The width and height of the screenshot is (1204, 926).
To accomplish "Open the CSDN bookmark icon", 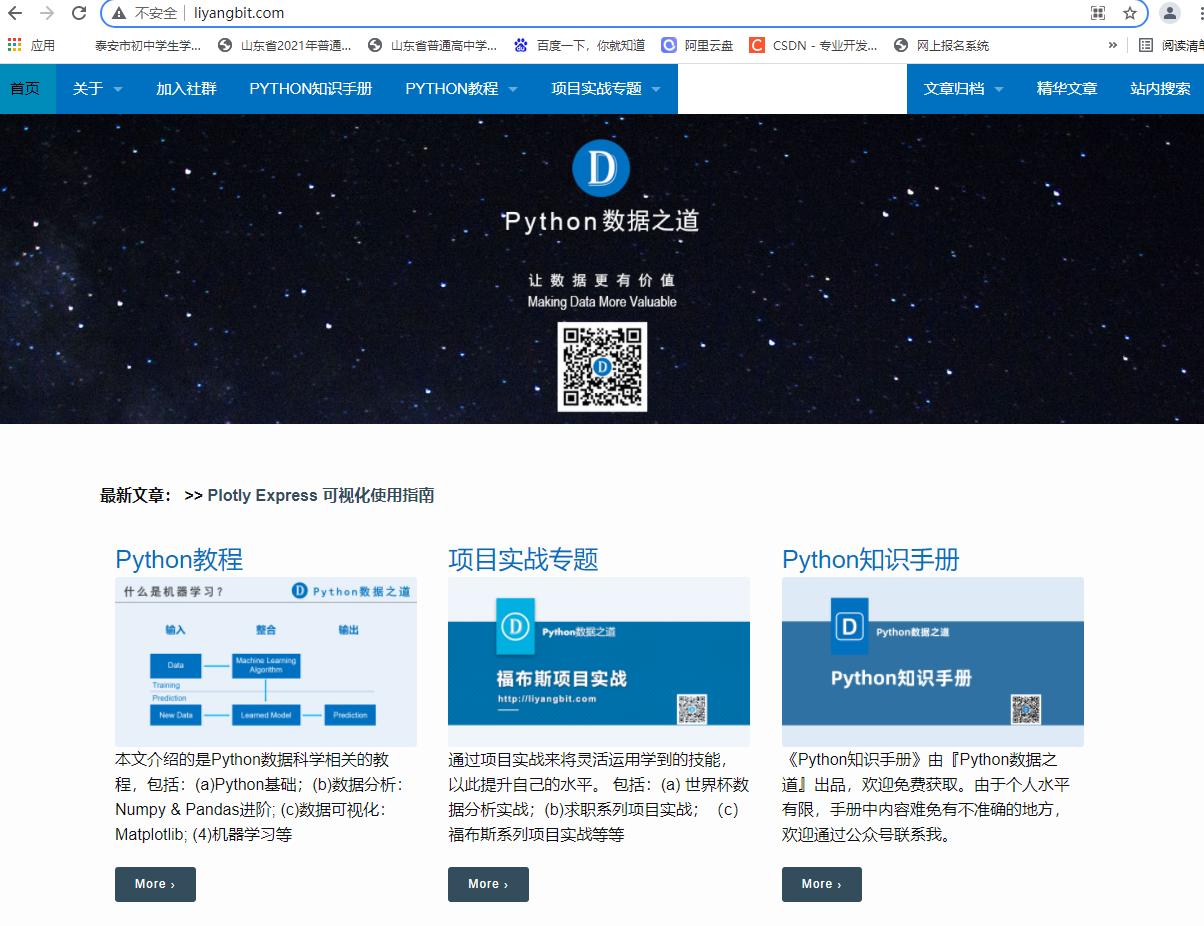I will pos(758,45).
